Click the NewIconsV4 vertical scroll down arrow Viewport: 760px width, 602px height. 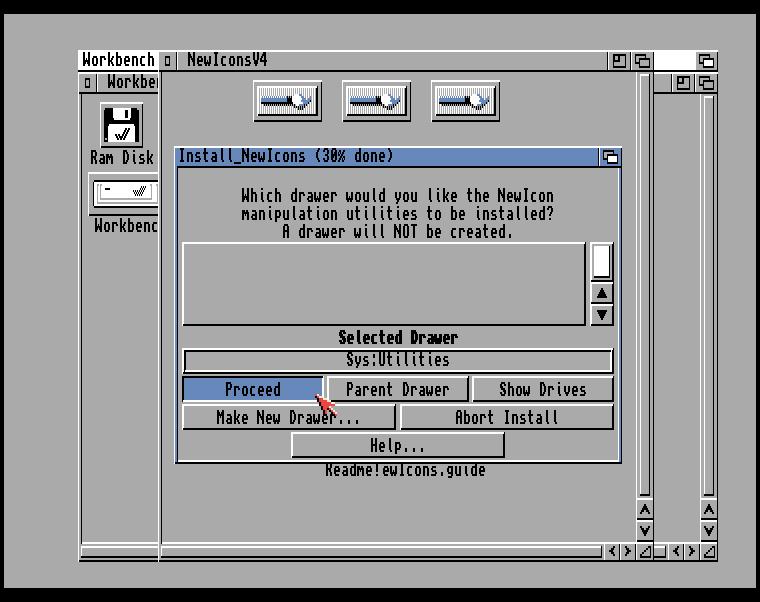tap(645, 531)
